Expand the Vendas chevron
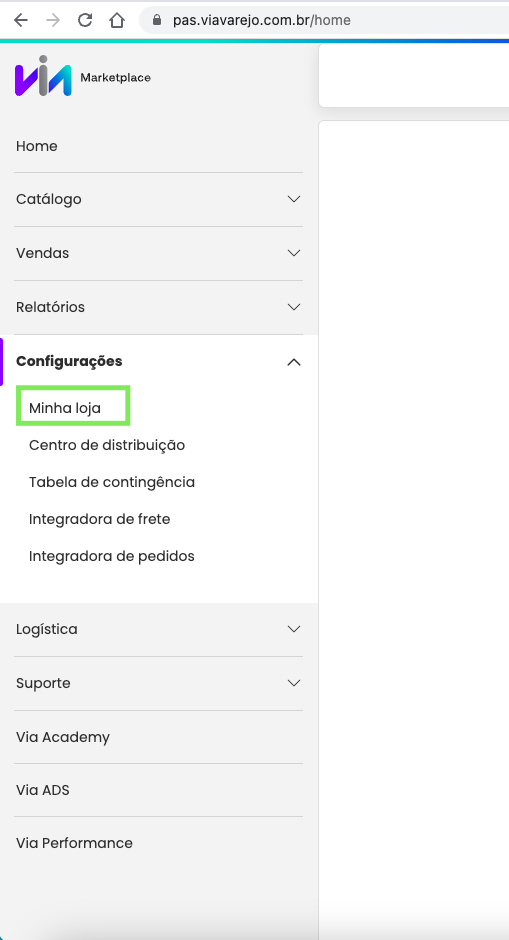The width and height of the screenshot is (509, 940). pyautogui.click(x=294, y=253)
